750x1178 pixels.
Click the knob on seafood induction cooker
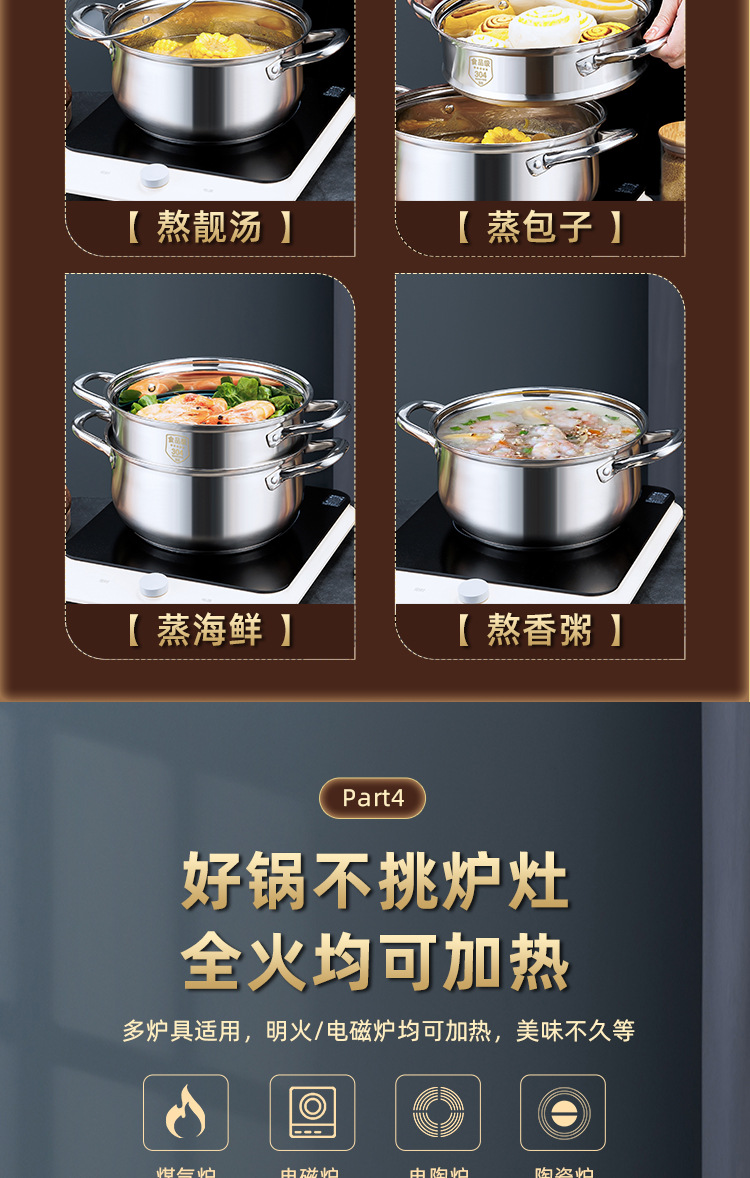pos(153,584)
